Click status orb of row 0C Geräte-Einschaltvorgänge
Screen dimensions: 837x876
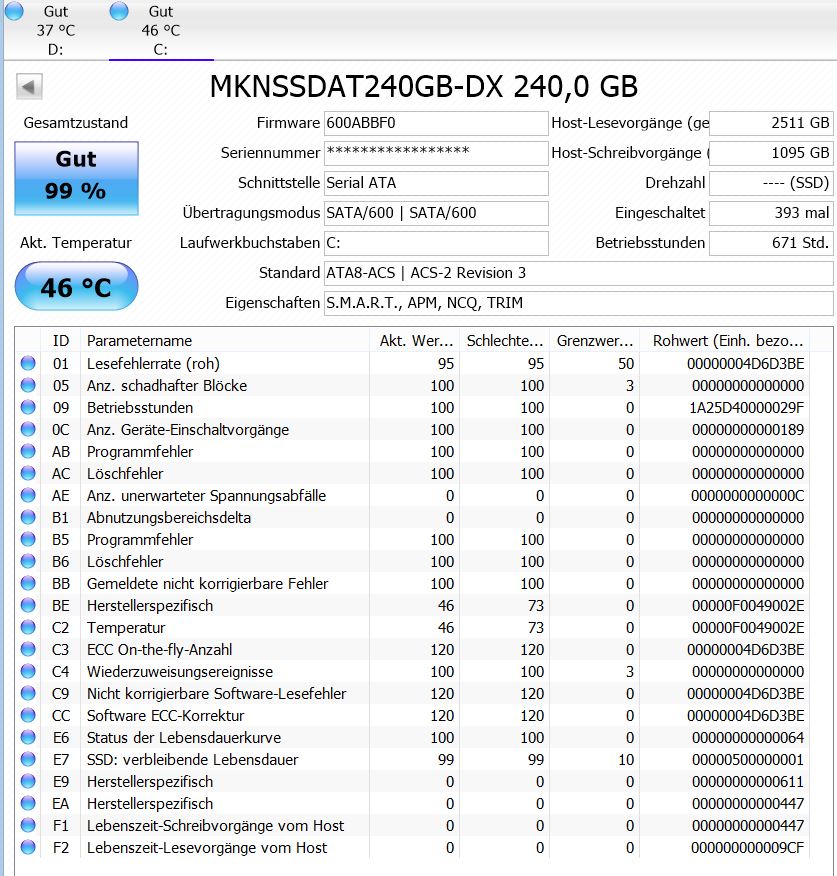point(28,429)
